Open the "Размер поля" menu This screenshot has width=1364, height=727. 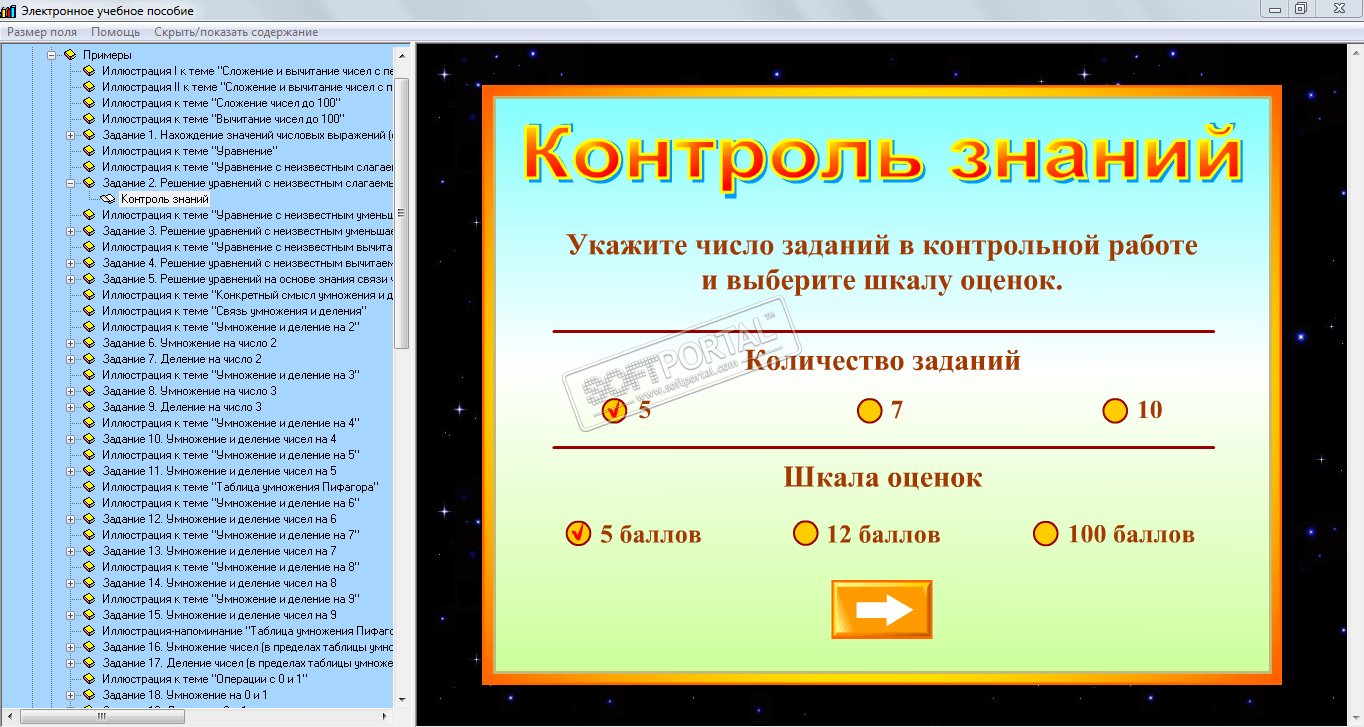point(42,32)
